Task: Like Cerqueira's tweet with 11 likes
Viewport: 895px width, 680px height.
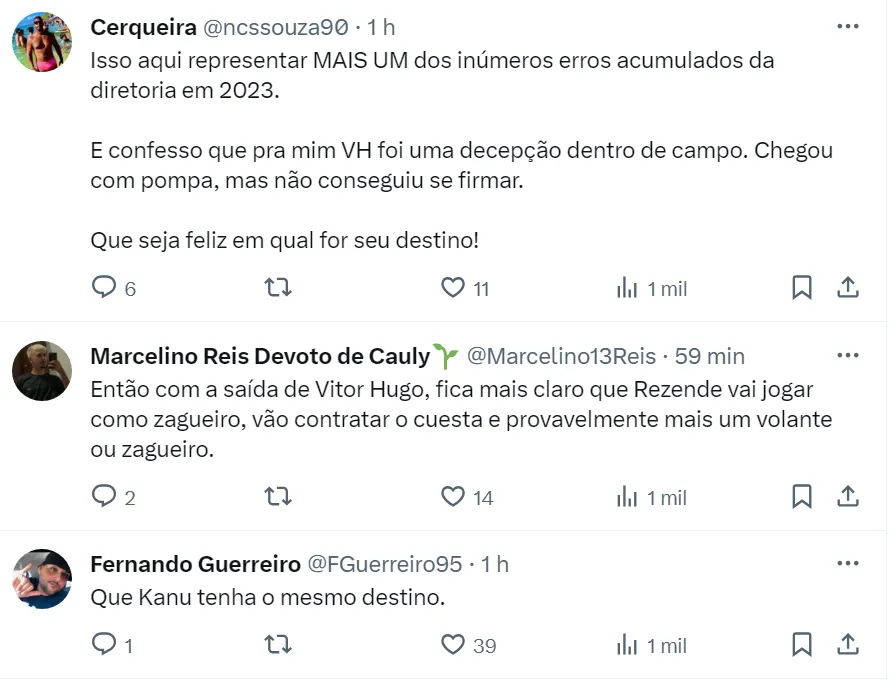Action: coord(453,288)
